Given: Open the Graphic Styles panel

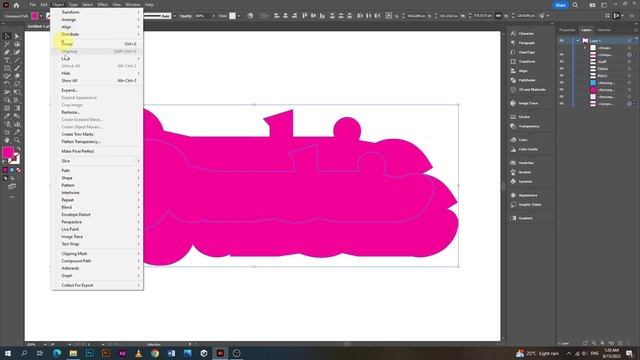Looking at the screenshot, I should pos(525,205).
